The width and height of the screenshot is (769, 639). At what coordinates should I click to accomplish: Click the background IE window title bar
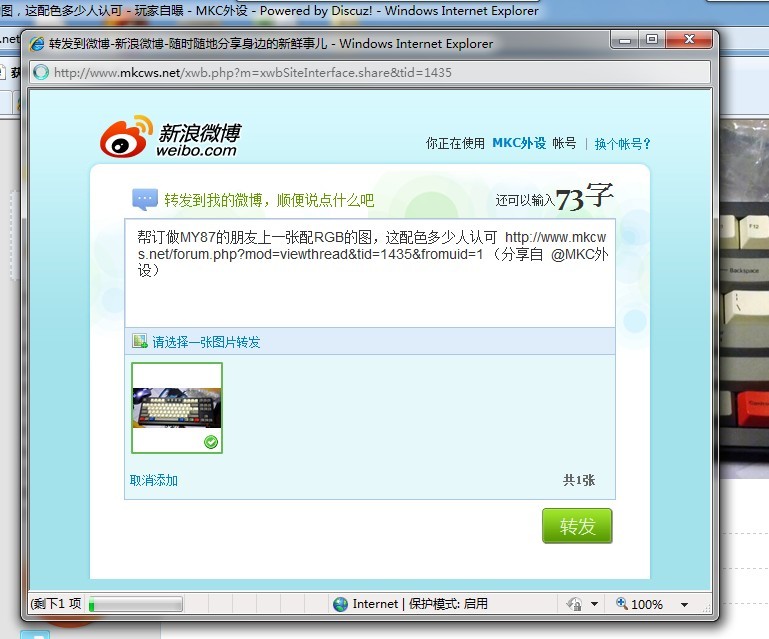point(384,11)
